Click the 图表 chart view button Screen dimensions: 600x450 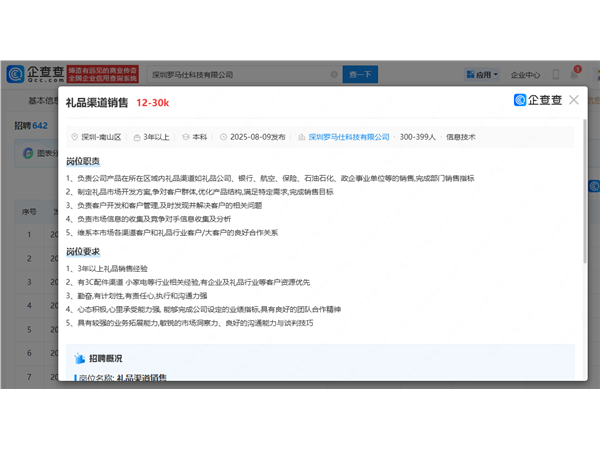[x=40, y=153]
